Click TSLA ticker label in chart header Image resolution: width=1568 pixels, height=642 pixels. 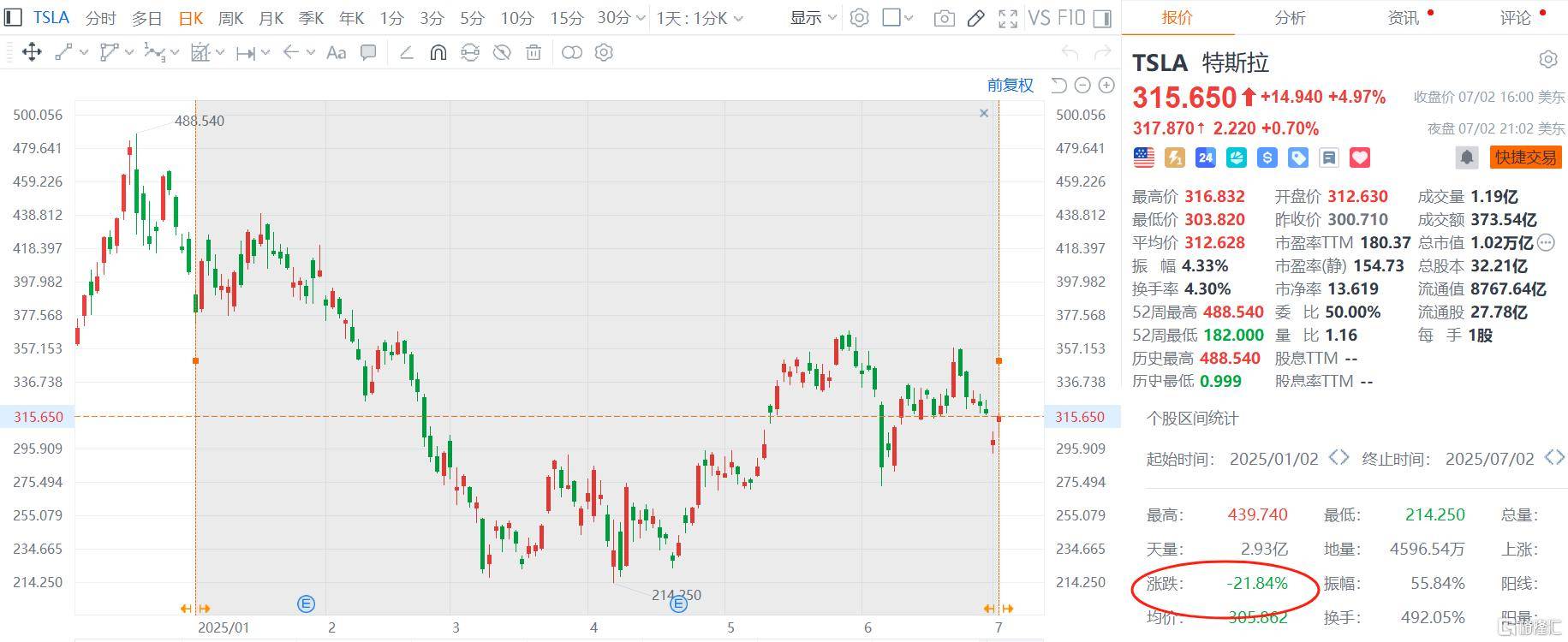click(x=51, y=17)
